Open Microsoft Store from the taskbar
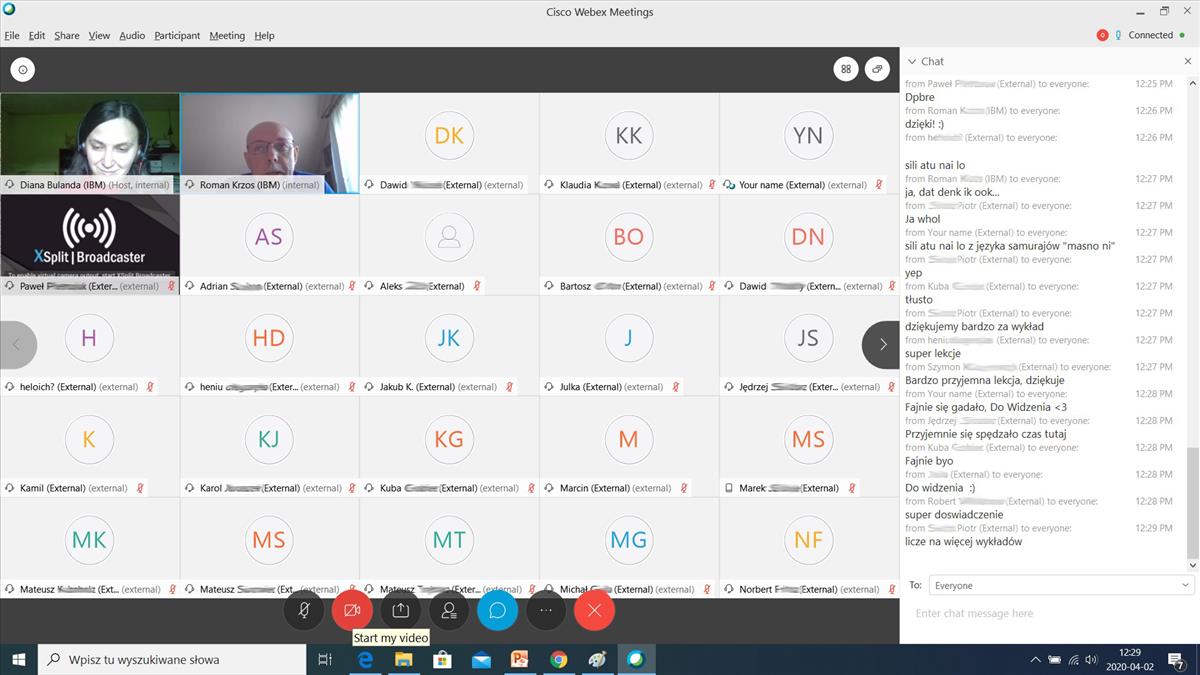Screen dimensions: 1200x675 (442, 659)
